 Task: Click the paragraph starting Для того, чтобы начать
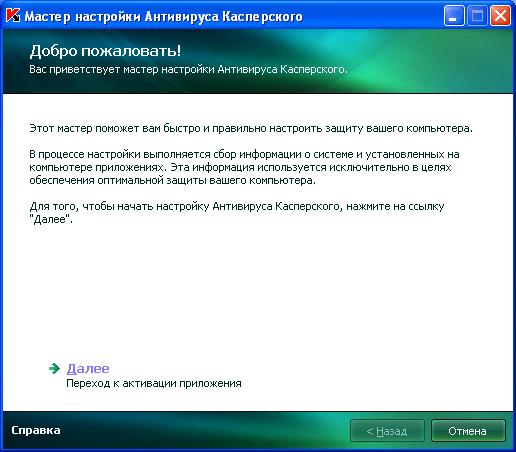237,213
